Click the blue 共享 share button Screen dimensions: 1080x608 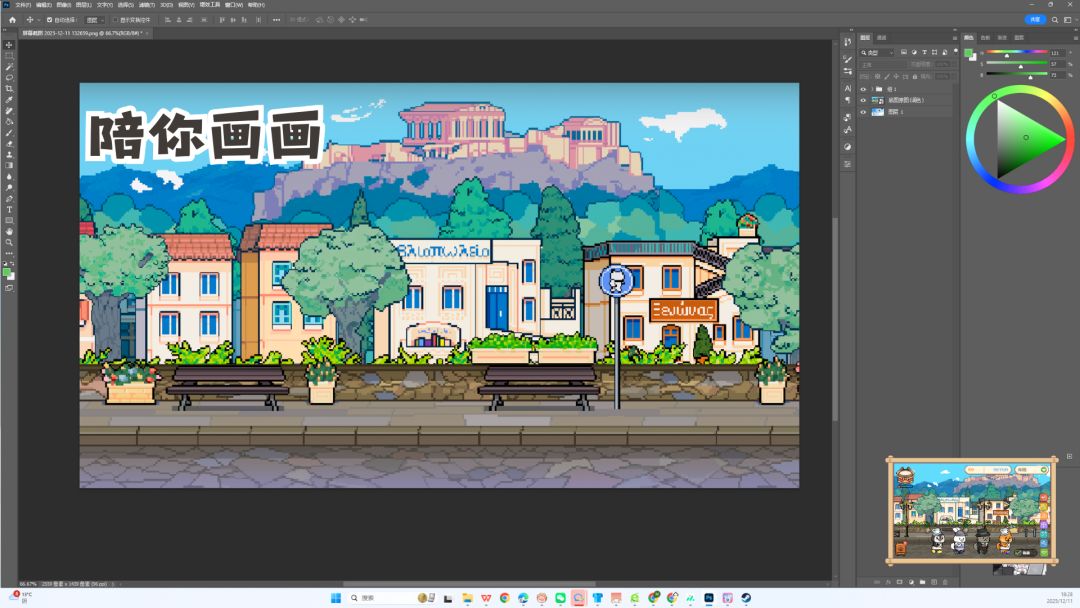1035,19
